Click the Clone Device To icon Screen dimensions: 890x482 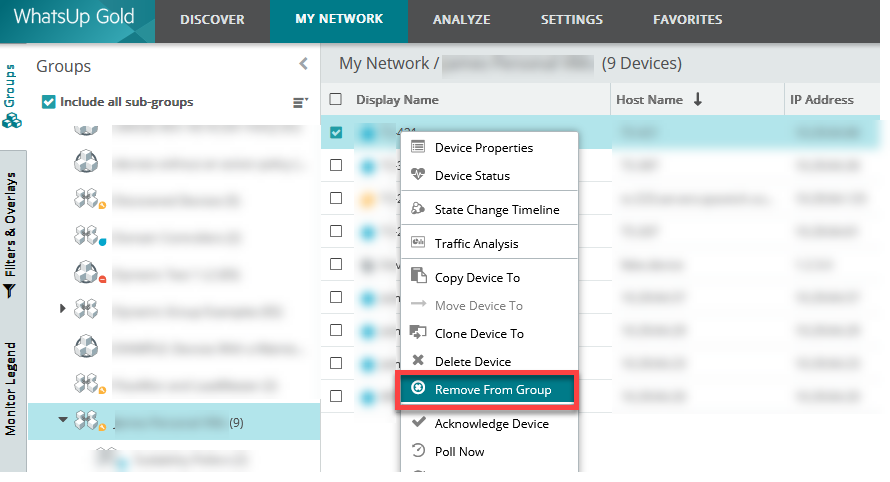(x=418, y=332)
